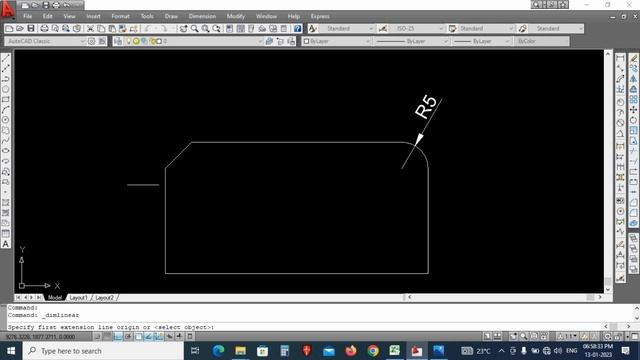The height and width of the screenshot is (360, 640).
Task: Select the Rectangle tool in Draw toolbar
Action: (x=6, y=100)
